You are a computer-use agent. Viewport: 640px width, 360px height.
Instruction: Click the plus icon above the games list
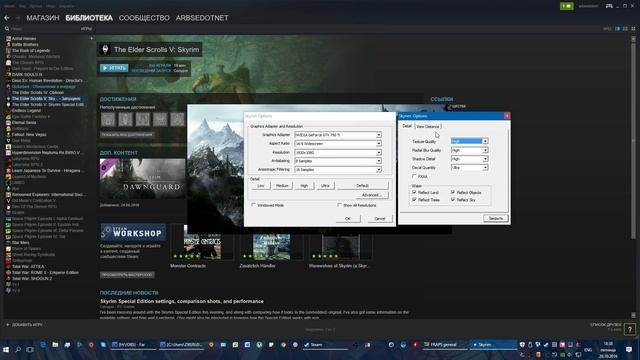coord(91,38)
